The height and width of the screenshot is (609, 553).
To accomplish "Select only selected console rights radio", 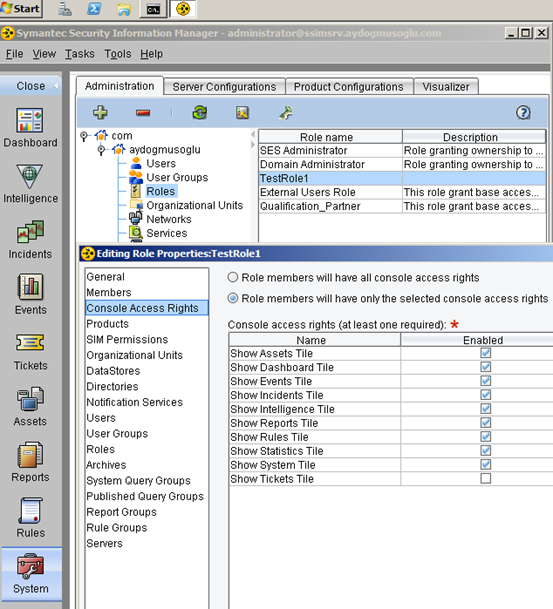I will [x=233, y=298].
